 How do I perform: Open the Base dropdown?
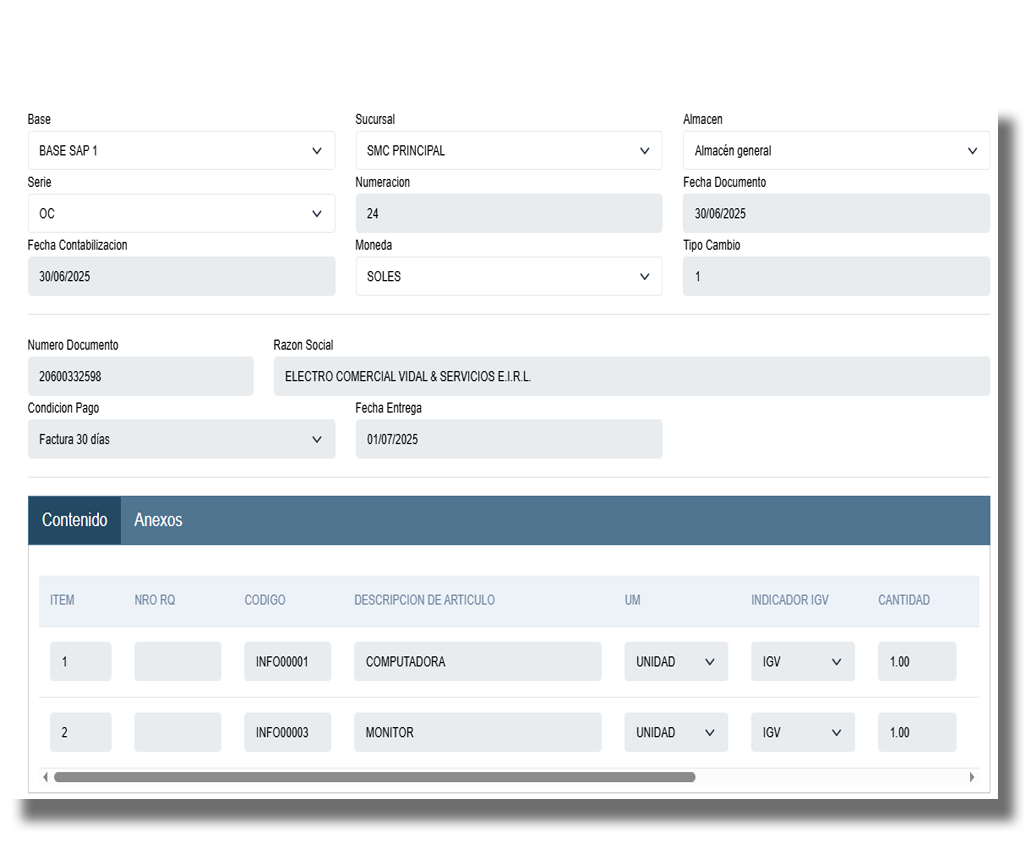click(181, 151)
